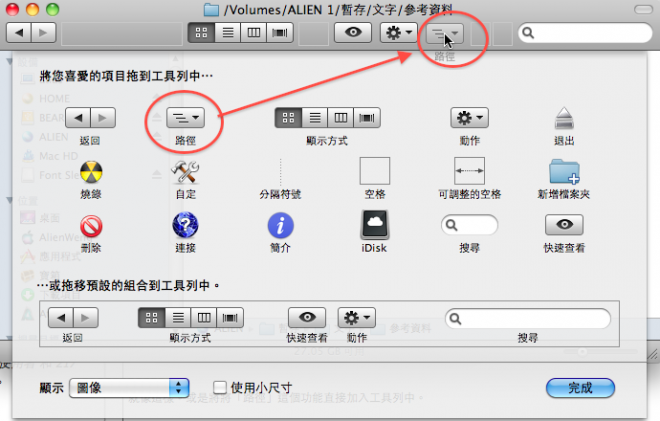
Task: Select the 自定 customize tools icon
Action: (186, 171)
